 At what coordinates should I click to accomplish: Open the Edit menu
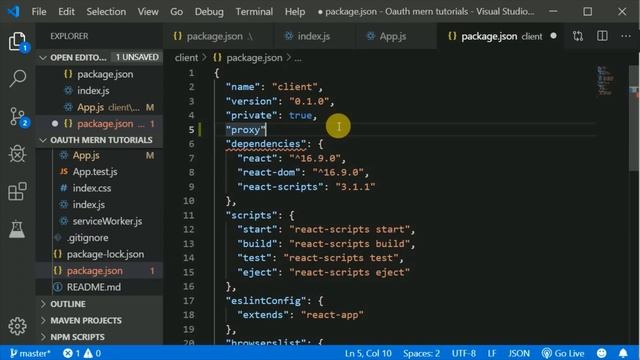[66, 11]
